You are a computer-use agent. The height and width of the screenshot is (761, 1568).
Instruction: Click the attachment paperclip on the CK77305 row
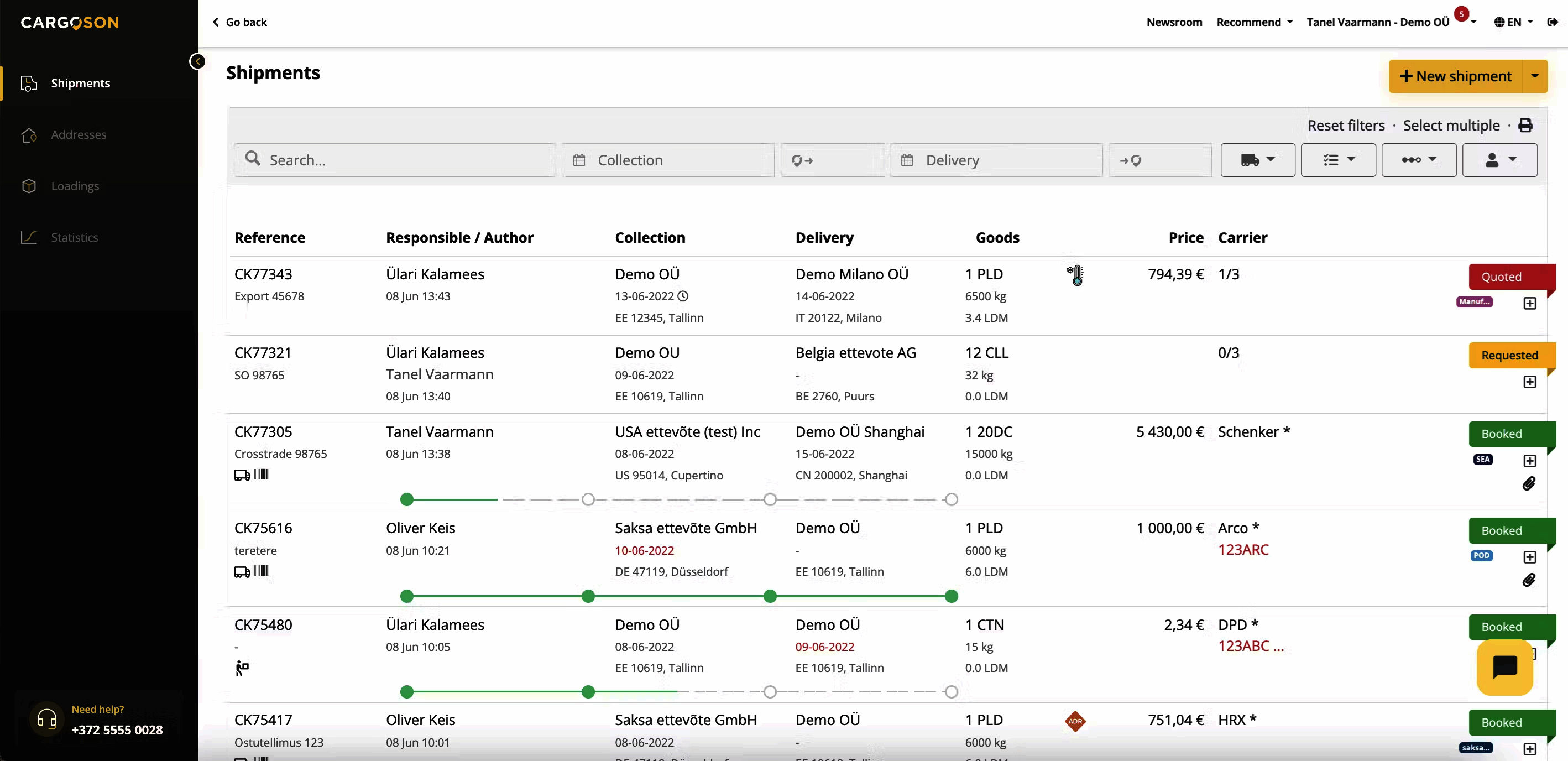click(x=1528, y=483)
